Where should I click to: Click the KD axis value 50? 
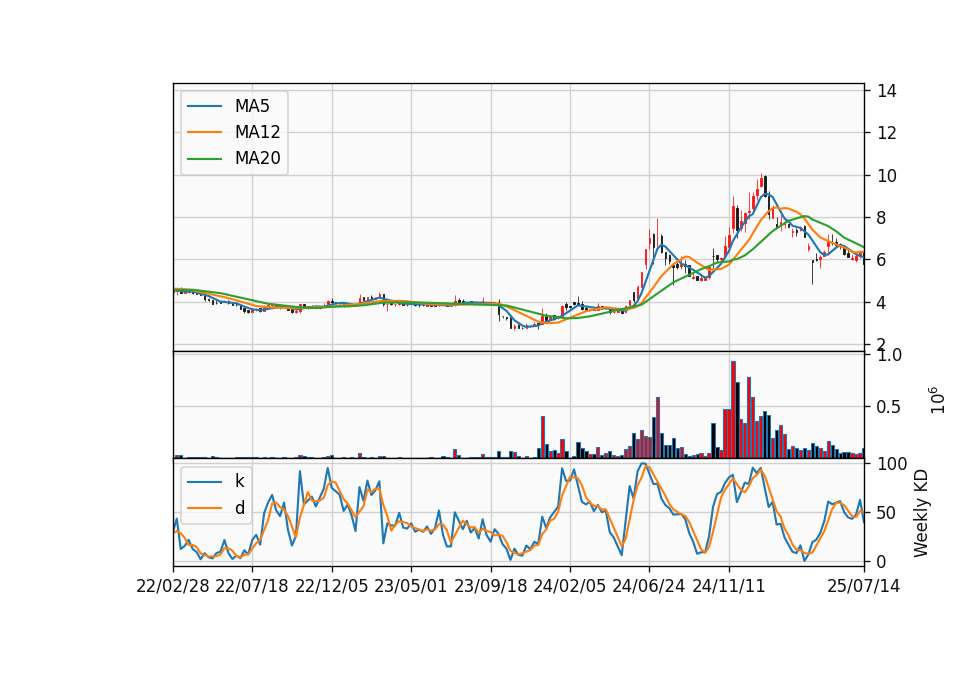(x=887, y=512)
